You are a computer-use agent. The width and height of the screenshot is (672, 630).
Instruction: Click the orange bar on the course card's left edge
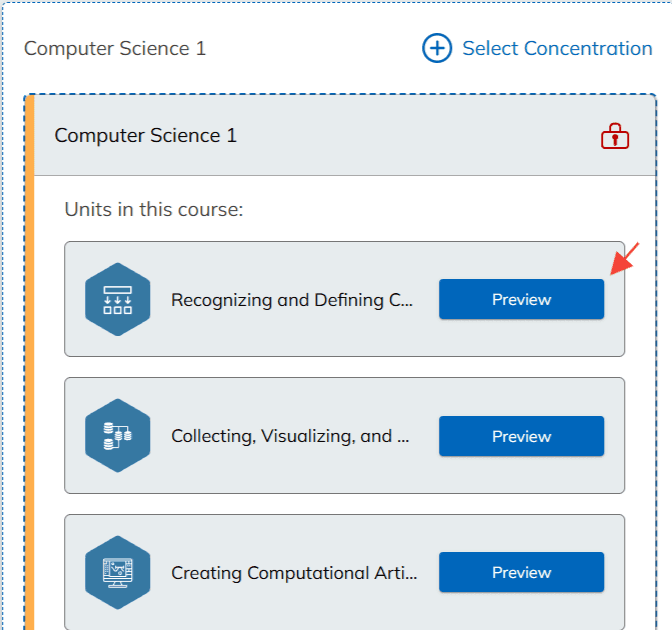(30, 360)
